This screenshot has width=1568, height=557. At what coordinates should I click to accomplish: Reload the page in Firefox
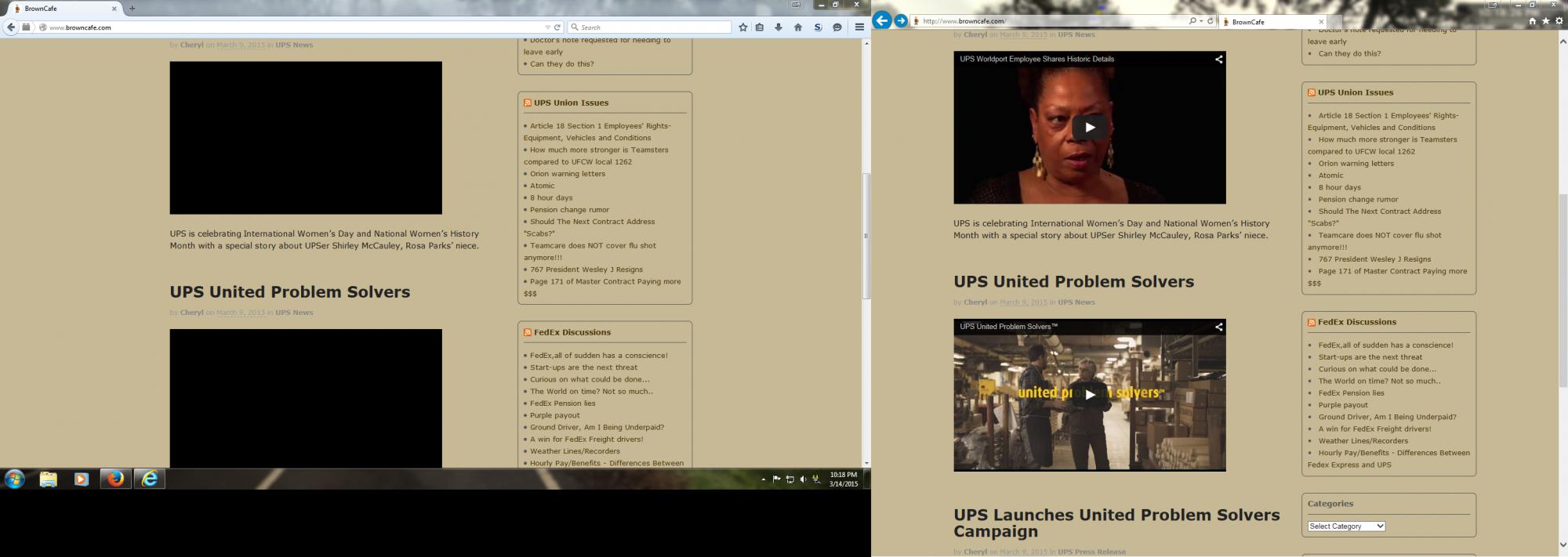coord(557,27)
